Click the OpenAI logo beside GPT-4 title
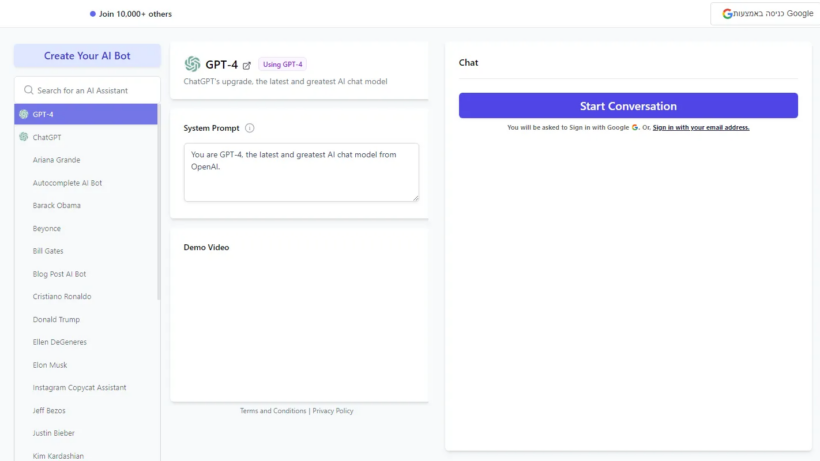The height and width of the screenshot is (461, 820). coord(192,64)
